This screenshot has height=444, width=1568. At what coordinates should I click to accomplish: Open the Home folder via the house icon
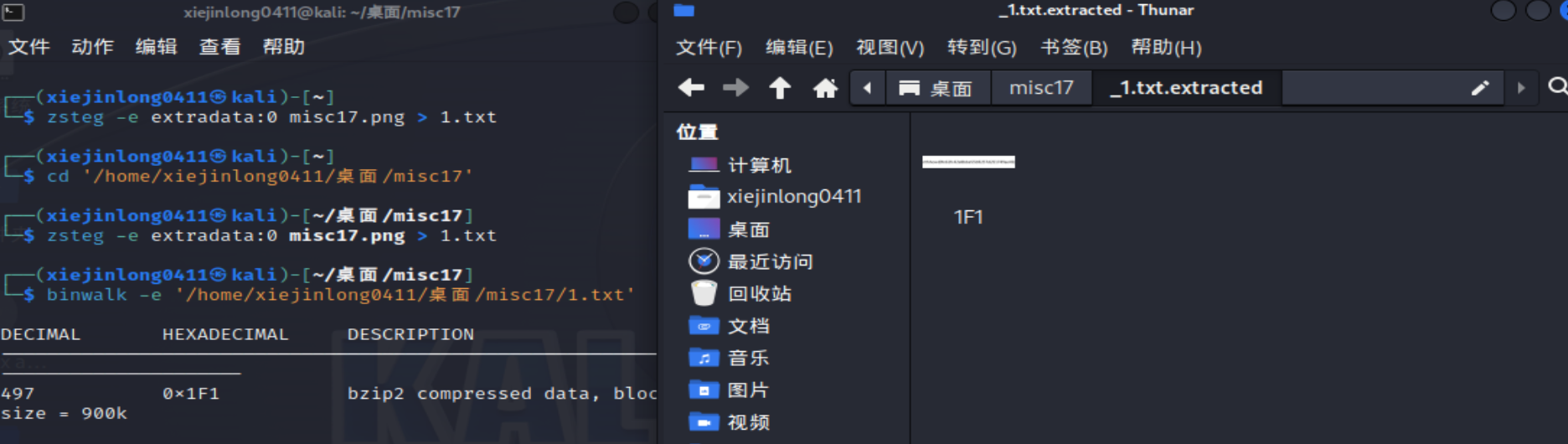pyautogui.click(x=825, y=87)
